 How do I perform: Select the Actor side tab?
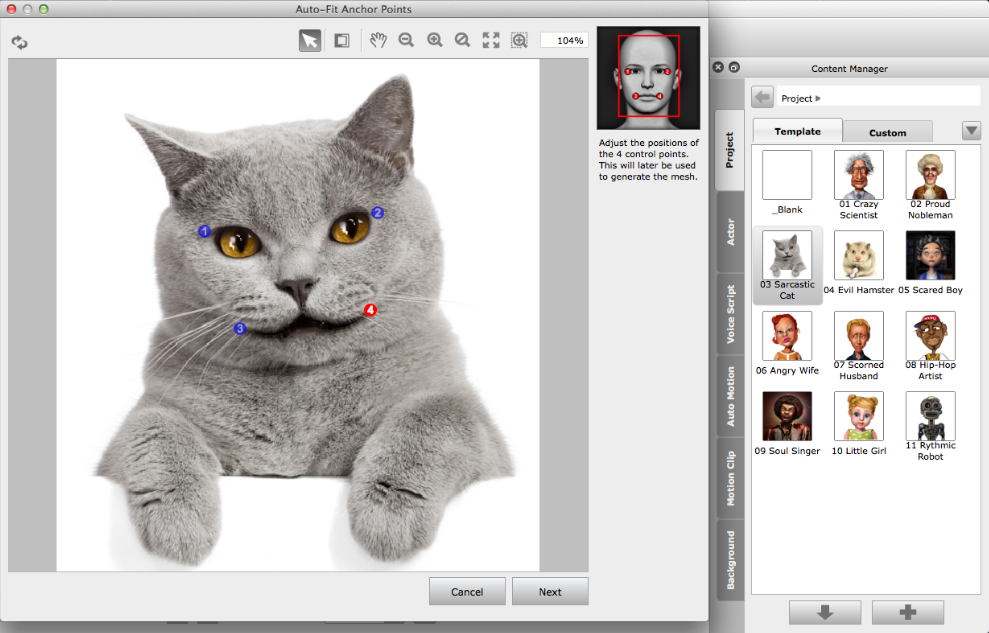730,231
